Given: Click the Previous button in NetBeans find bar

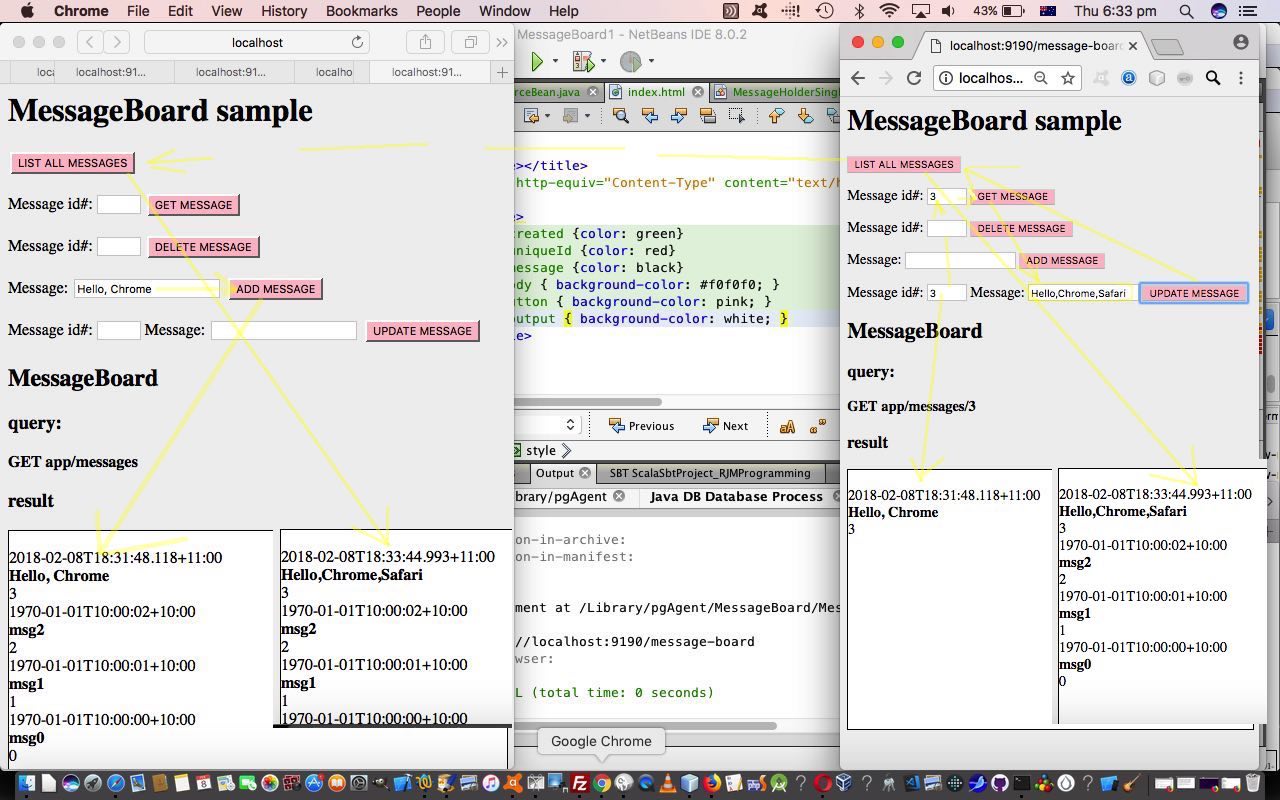Looking at the screenshot, I should coord(641,425).
